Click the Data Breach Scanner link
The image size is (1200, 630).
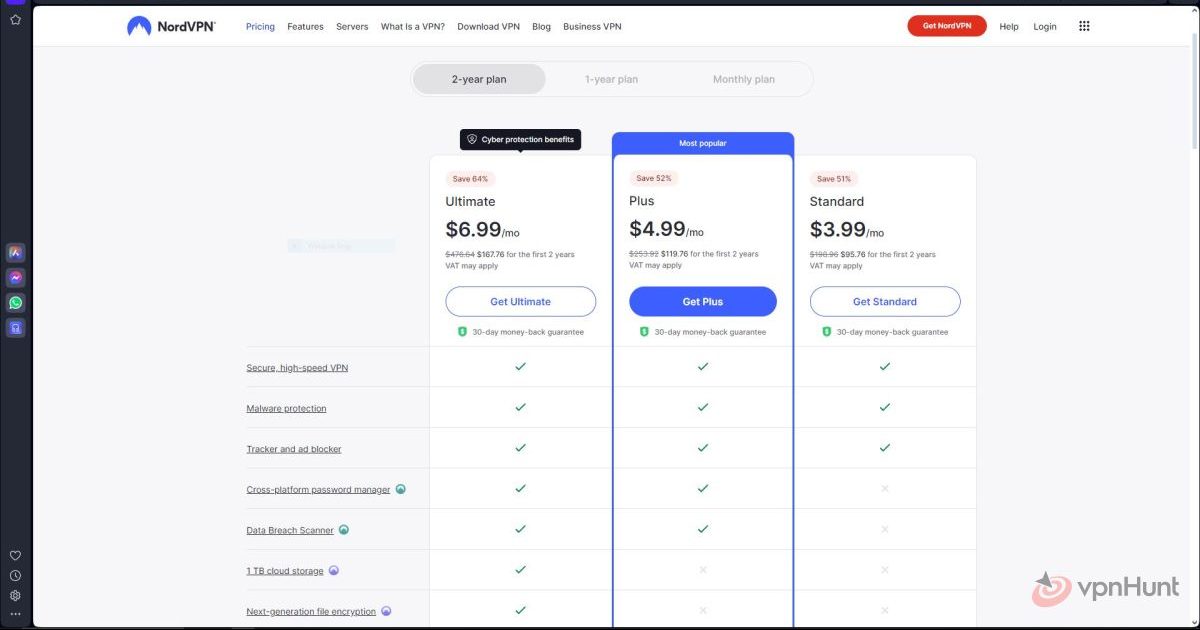point(290,531)
